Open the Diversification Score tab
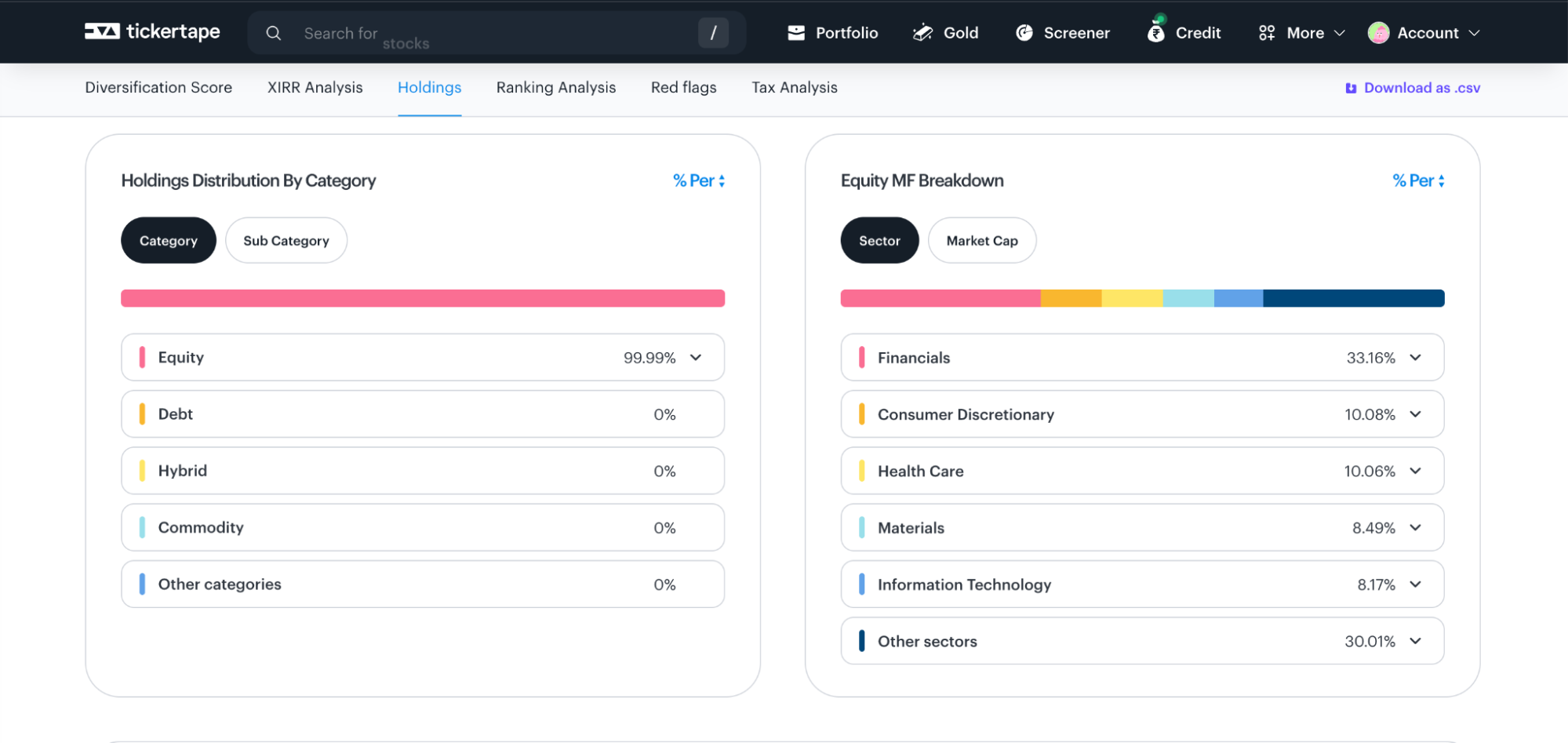 click(x=158, y=88)
